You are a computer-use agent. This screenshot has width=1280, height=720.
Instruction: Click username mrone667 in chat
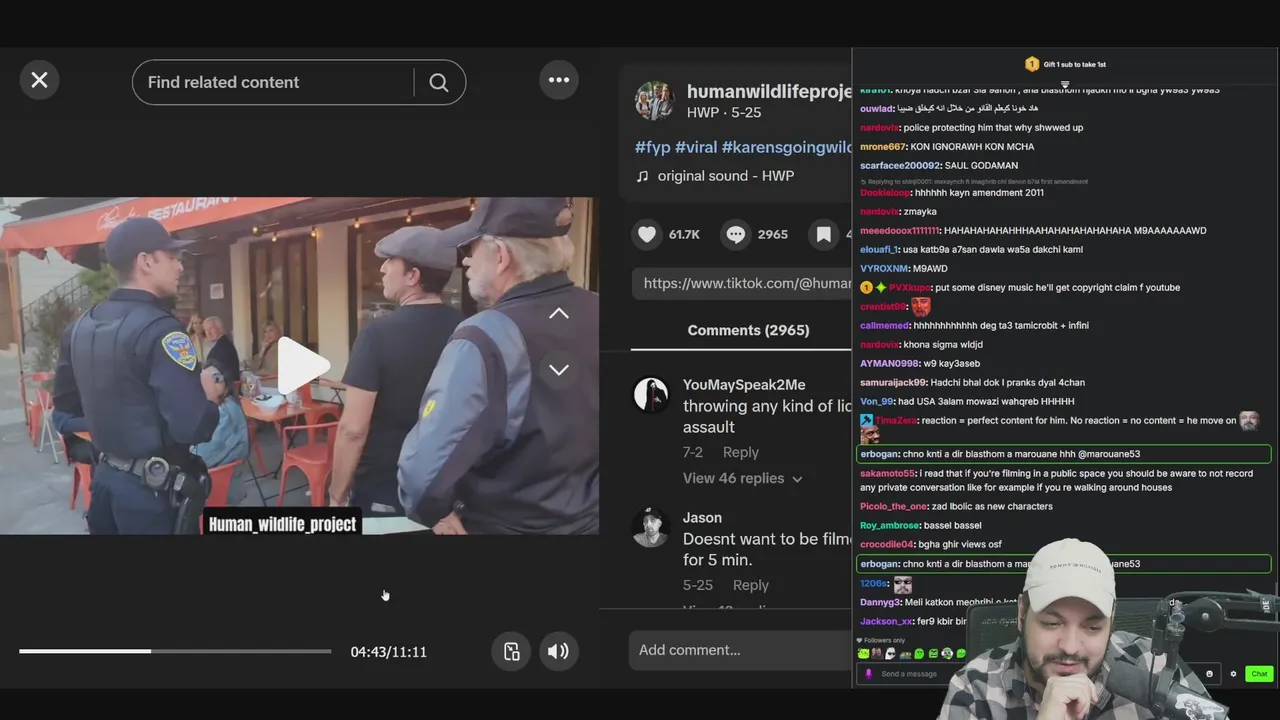click(882, 147)
